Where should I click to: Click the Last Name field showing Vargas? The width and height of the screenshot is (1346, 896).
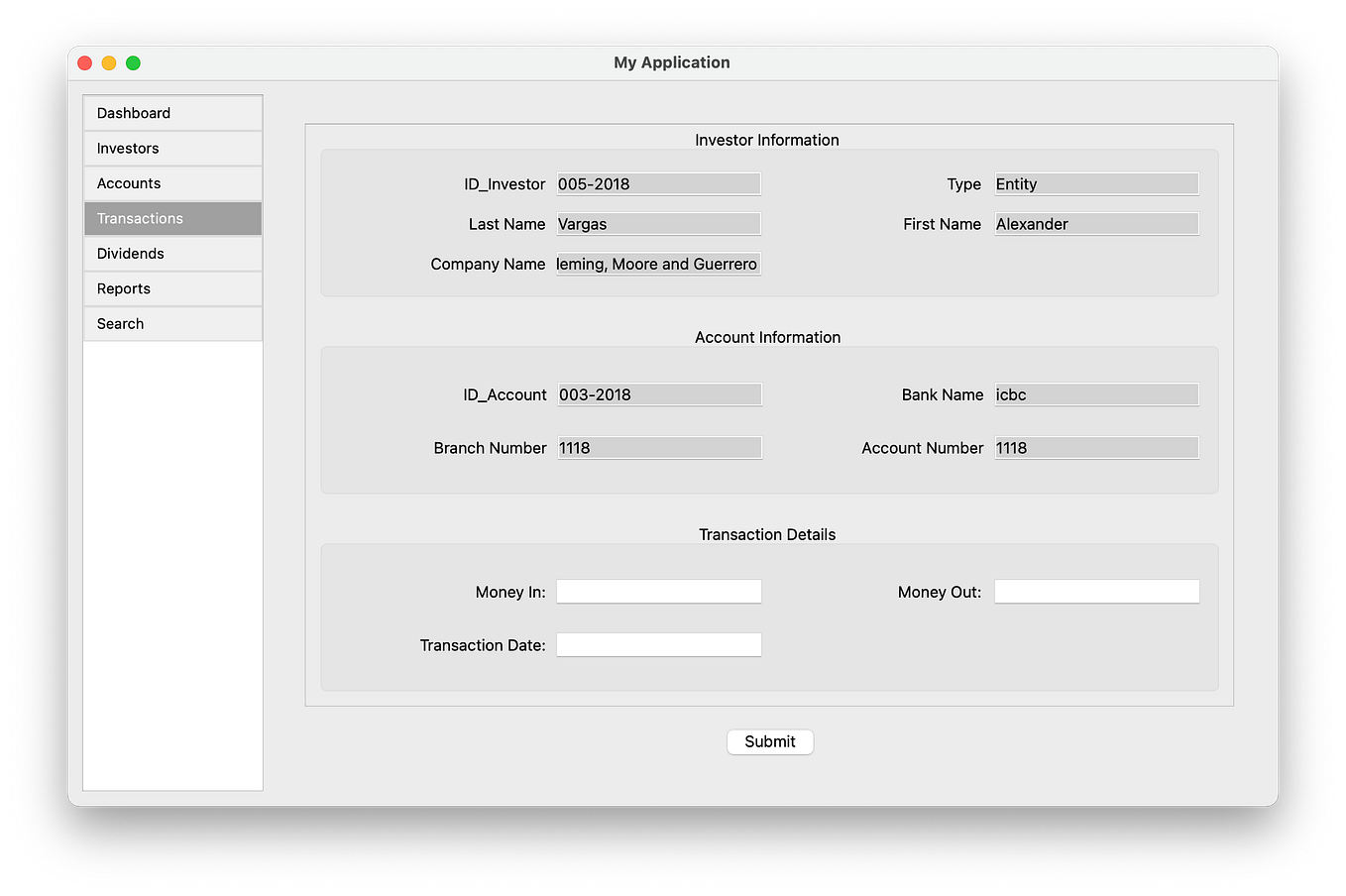pos(658,224)
